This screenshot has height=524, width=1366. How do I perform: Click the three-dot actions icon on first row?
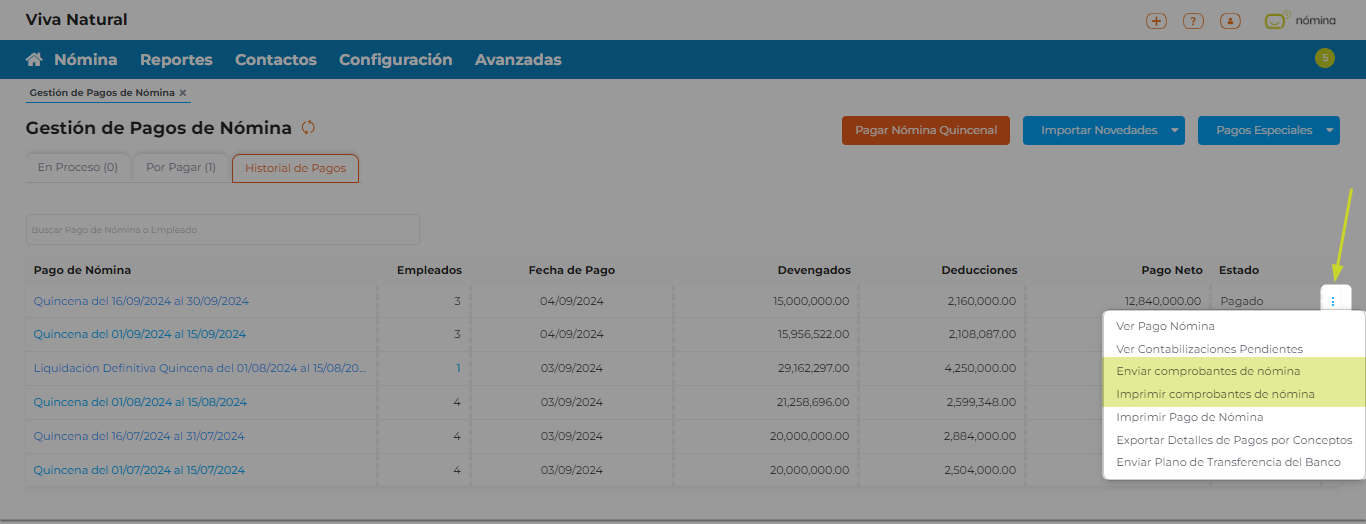[1334, 301]
